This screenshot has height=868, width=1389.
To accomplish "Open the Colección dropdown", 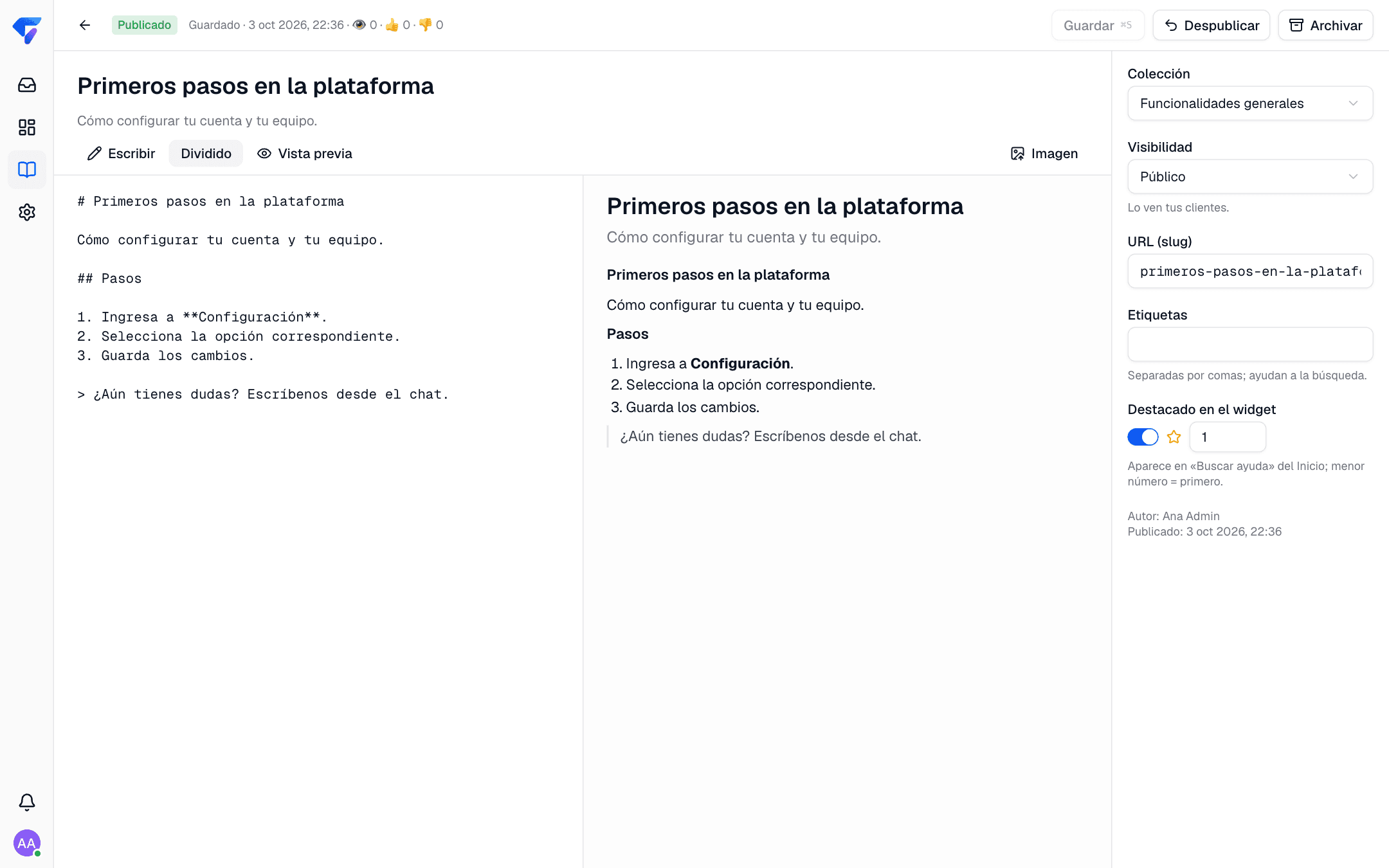I will 1250,104.
